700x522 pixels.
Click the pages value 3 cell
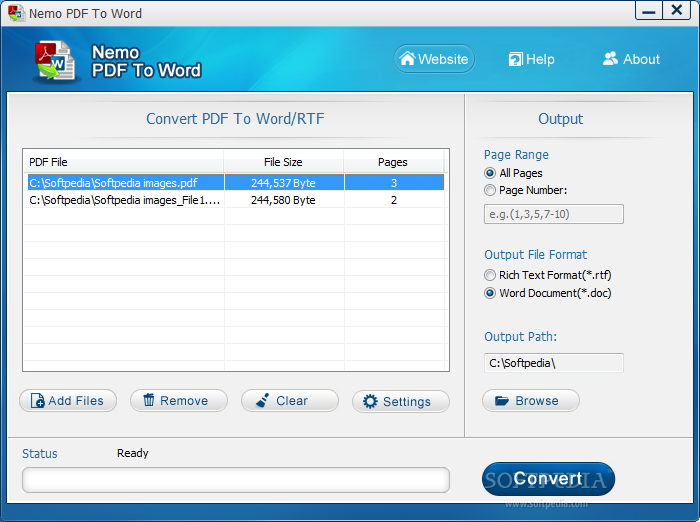(394, 183)
